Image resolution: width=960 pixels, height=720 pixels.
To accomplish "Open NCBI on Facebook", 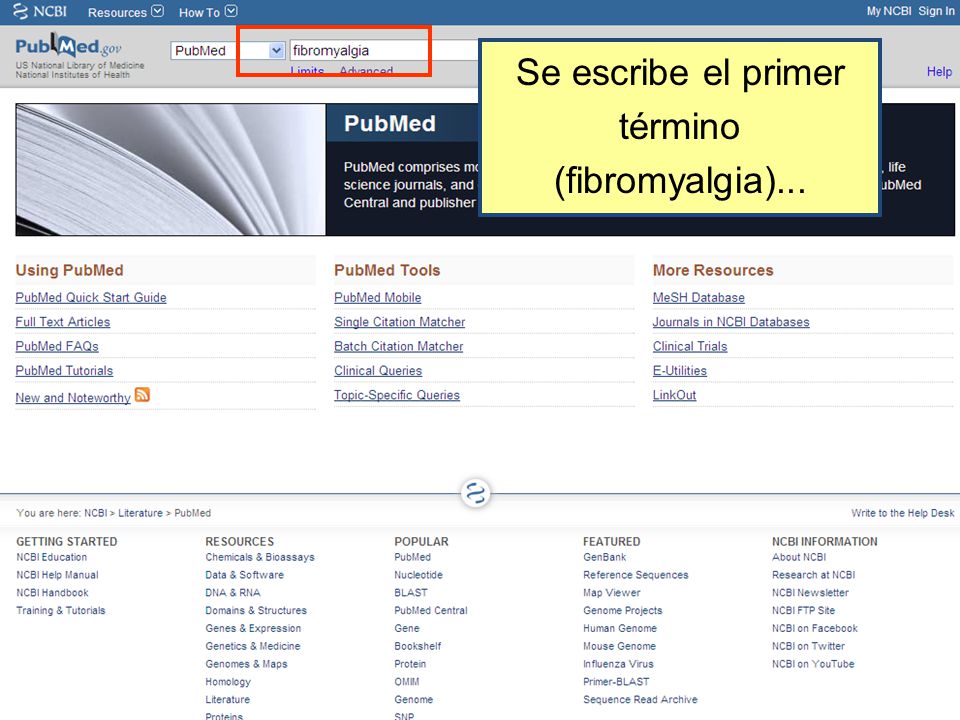I will [x=814, y=628].
